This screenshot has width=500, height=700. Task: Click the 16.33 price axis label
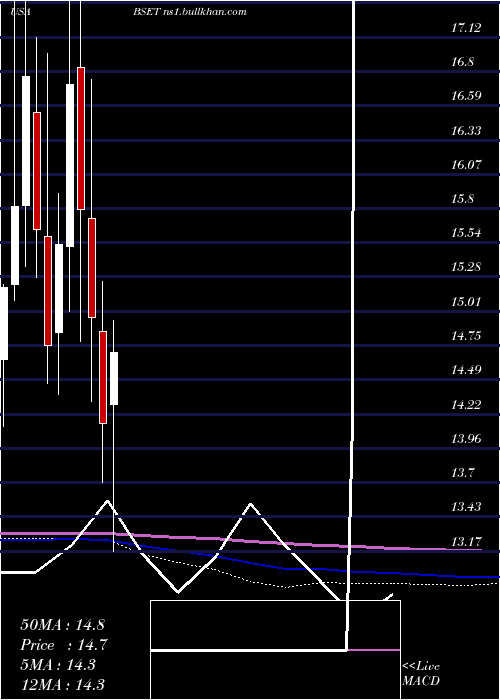(466, 131)
